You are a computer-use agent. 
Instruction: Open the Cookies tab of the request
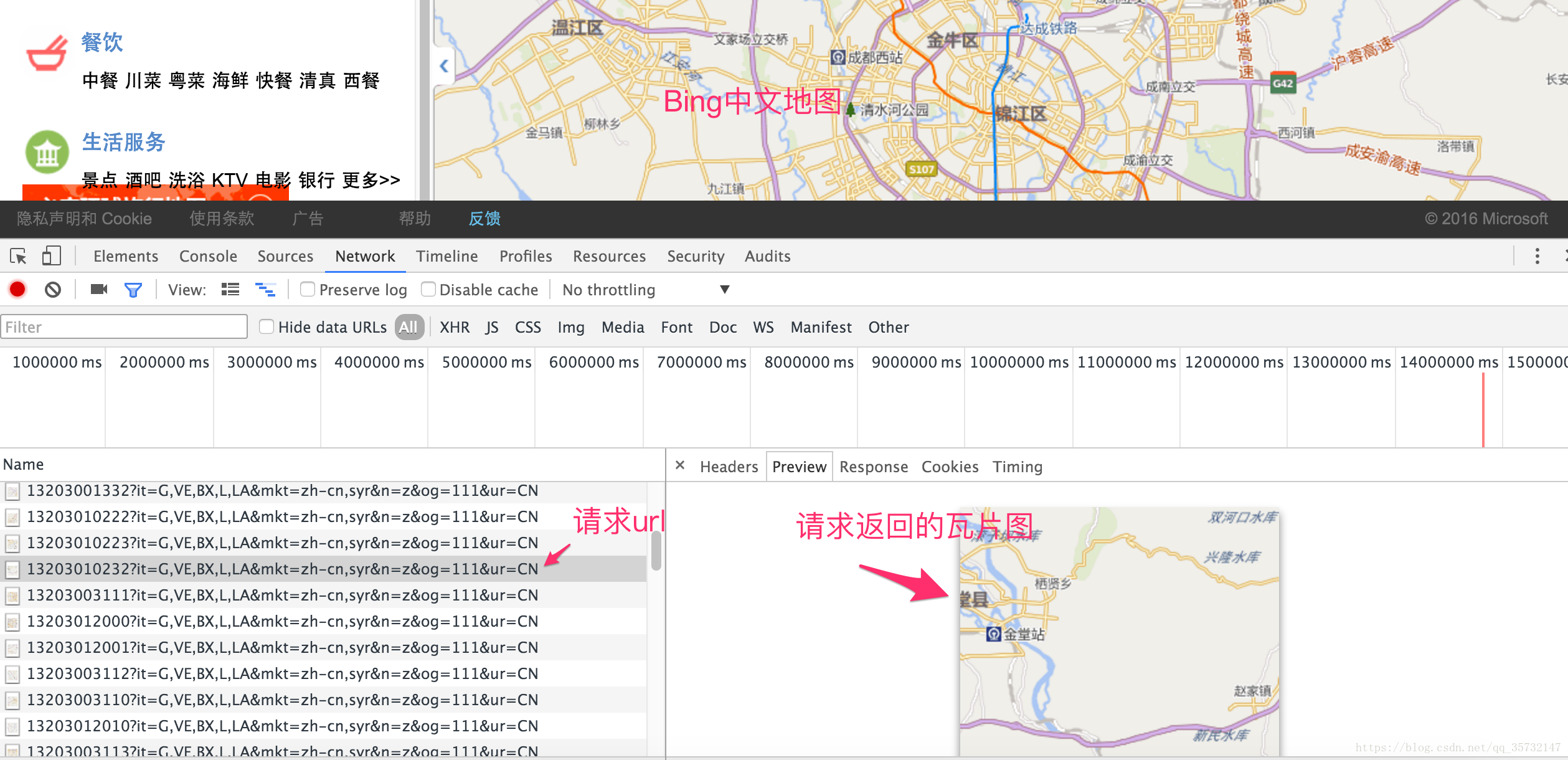950,467
